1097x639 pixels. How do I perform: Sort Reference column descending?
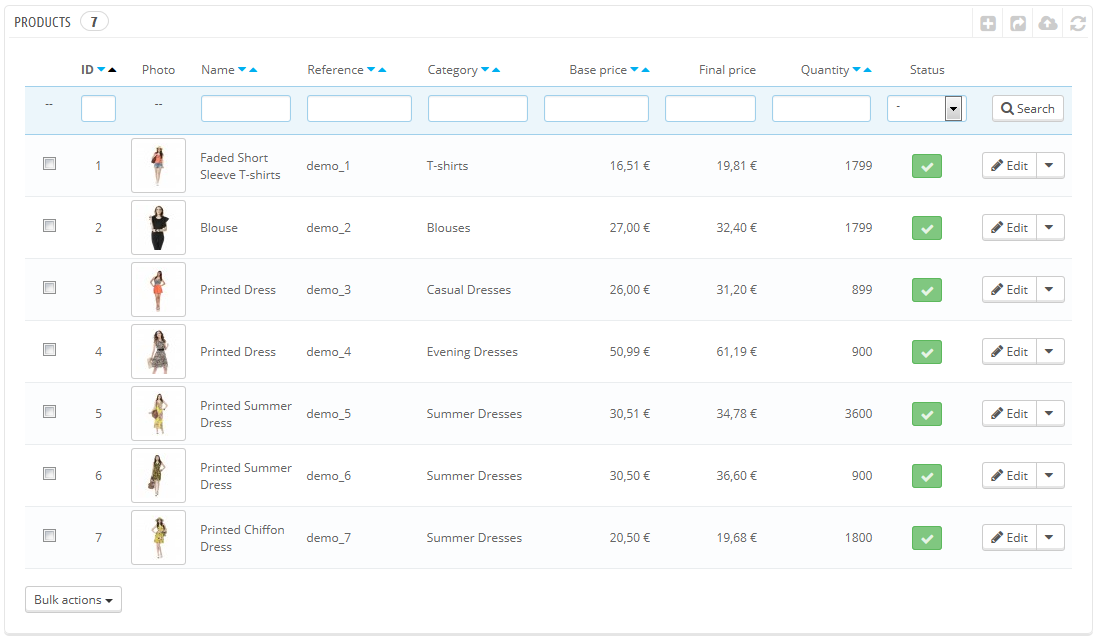click(371, 69)
